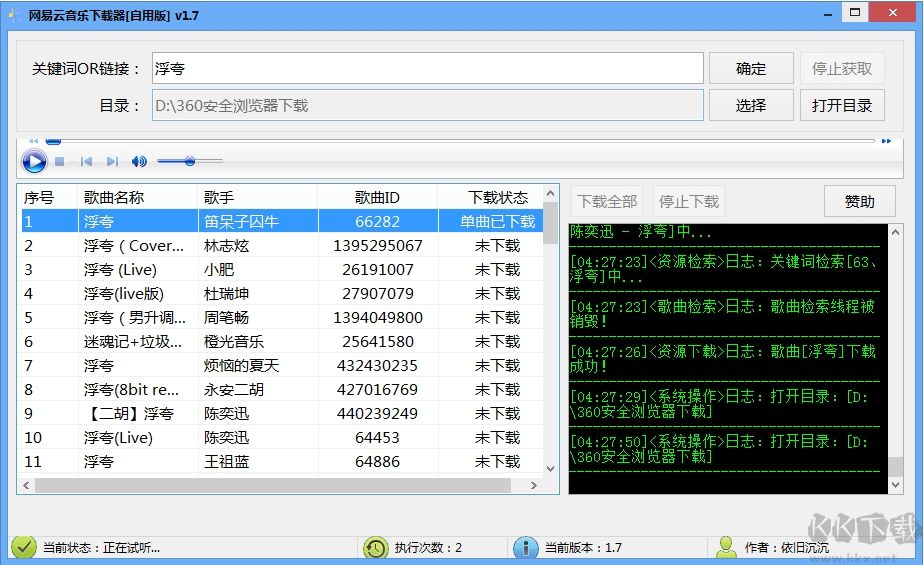
Task: Skip to the previous track
Action: [87, 161]
